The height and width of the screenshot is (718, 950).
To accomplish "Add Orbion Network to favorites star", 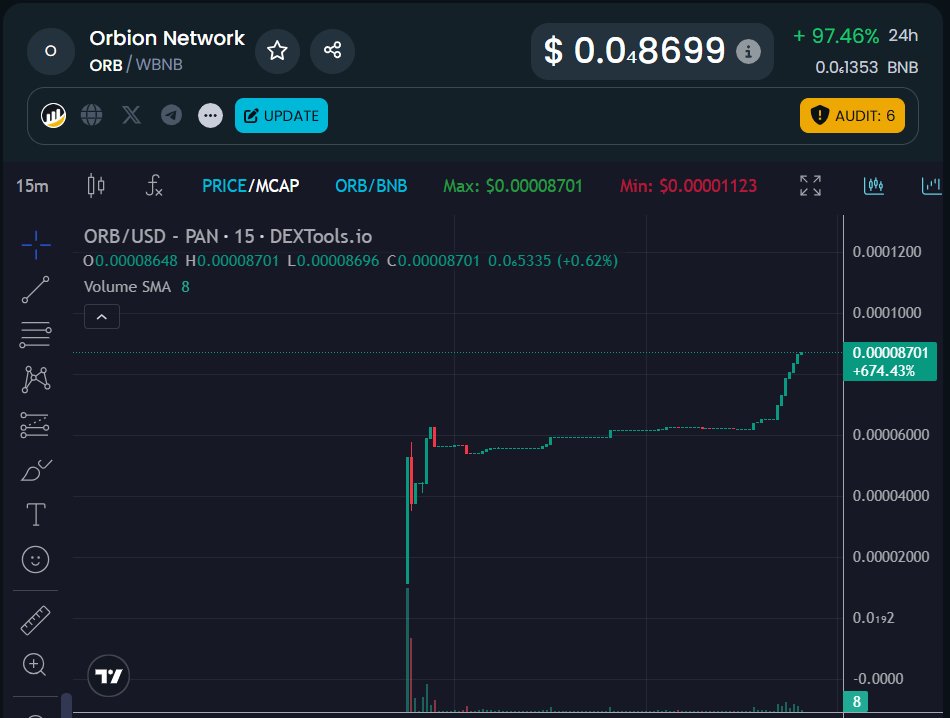I will [x=277, y=50].
